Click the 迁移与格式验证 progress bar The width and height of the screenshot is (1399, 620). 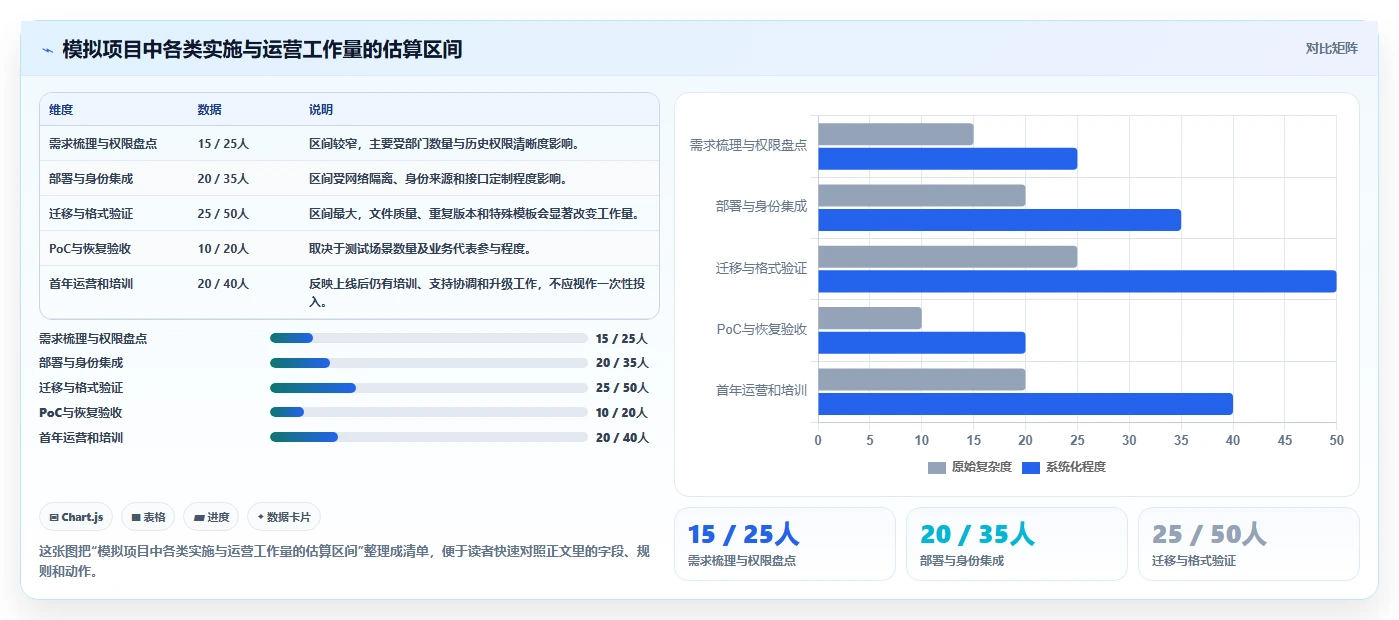point(429,388)
